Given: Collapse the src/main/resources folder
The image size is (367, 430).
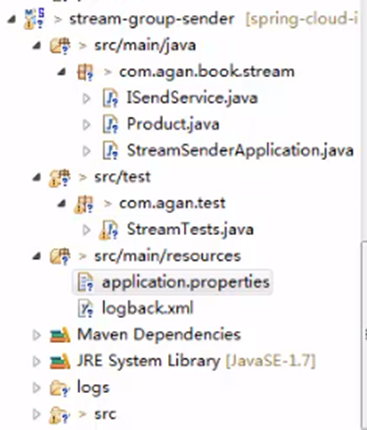Looking at the screenshot, I should (37, 256).
